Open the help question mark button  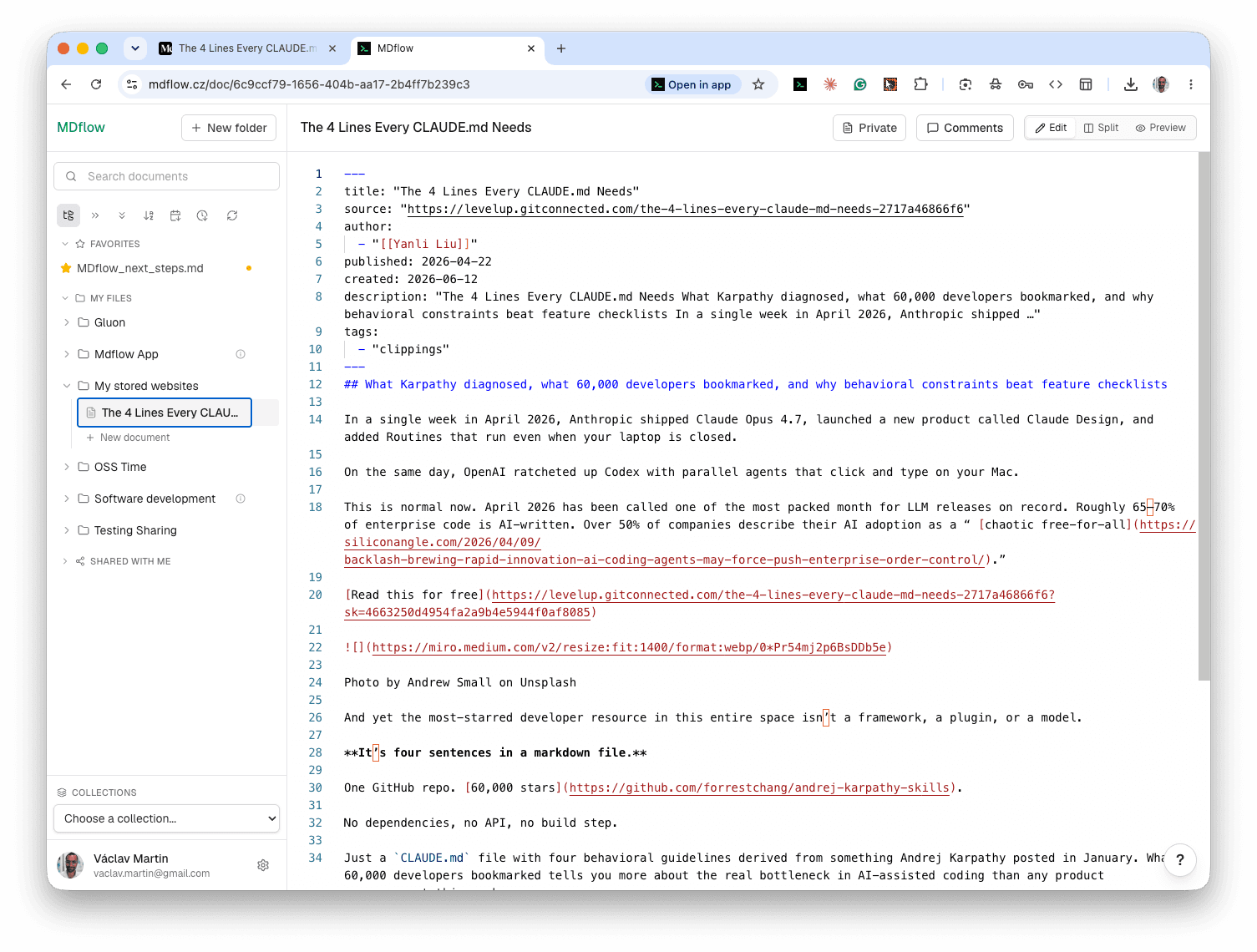pyautogui.click(x=1180, y=859)
